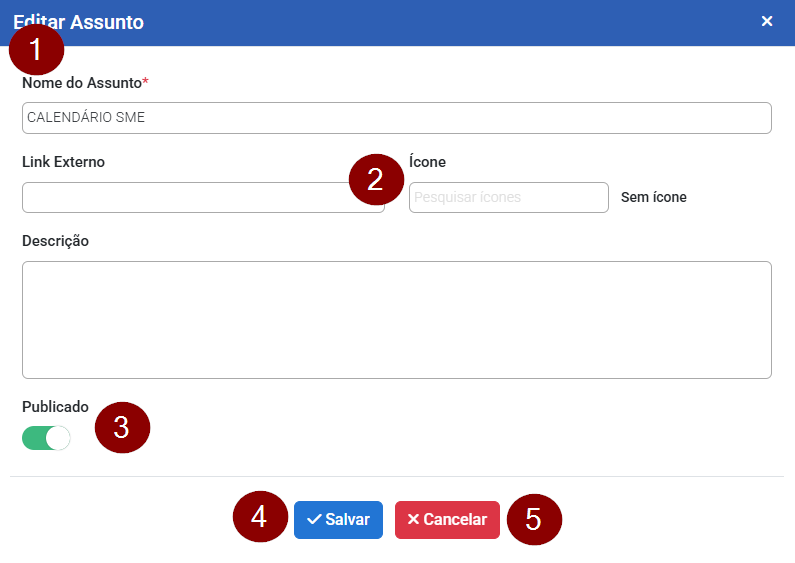Select the number 4 marker near Salvar
Image resolution: width=795 pixels, height=563 pixels.
tap(260, 518)
